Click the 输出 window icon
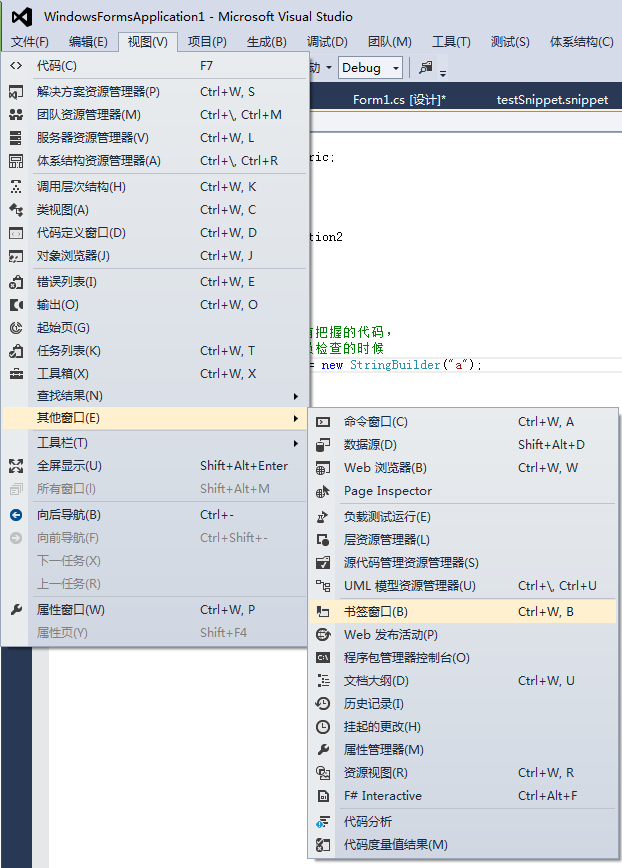Screen dimensions: 622x868 pyautogui.click(x=16, y=305)
